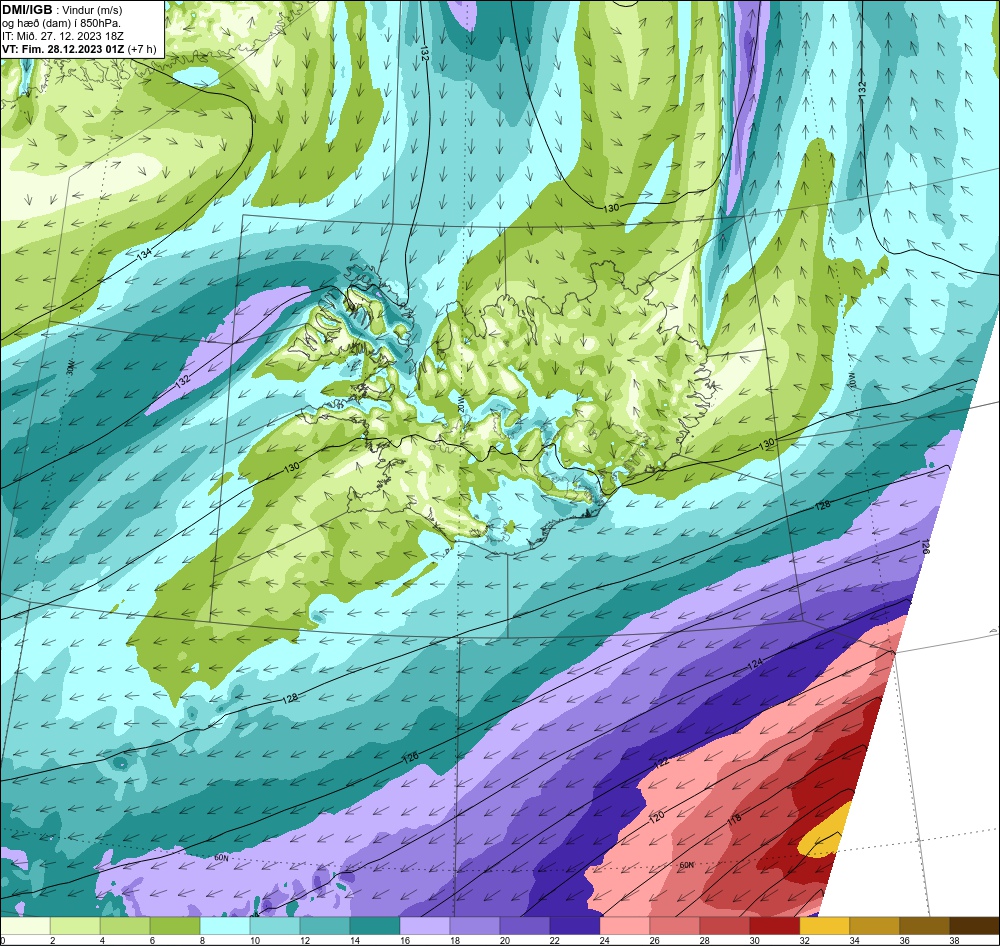Screen dimensions: 1000x946
Task: Click the legend scale label "8"
Action: coord(202,940)
